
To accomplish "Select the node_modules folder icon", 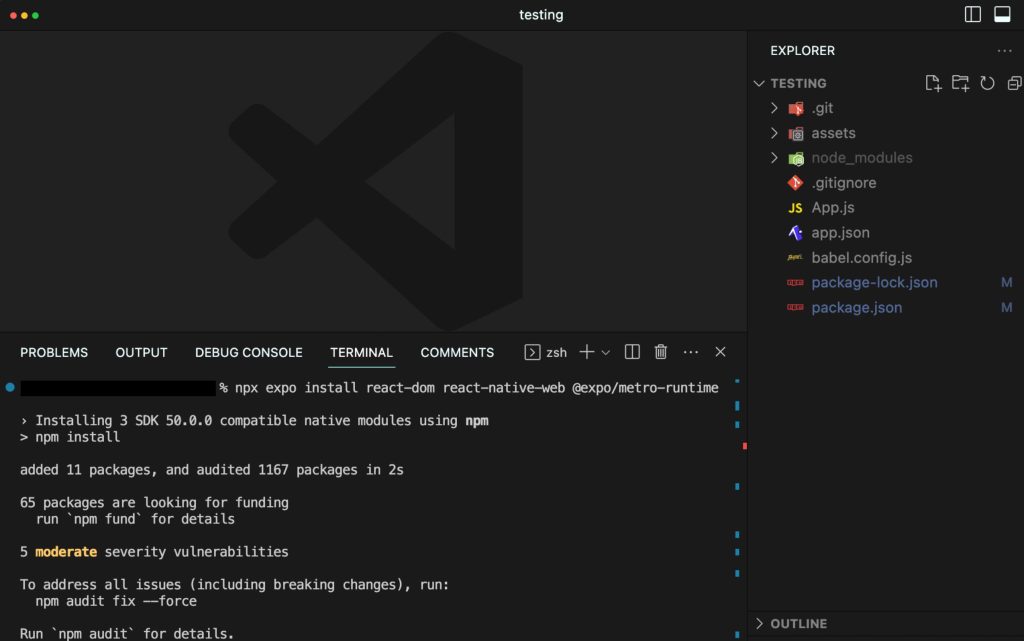I will click(795, 159).
